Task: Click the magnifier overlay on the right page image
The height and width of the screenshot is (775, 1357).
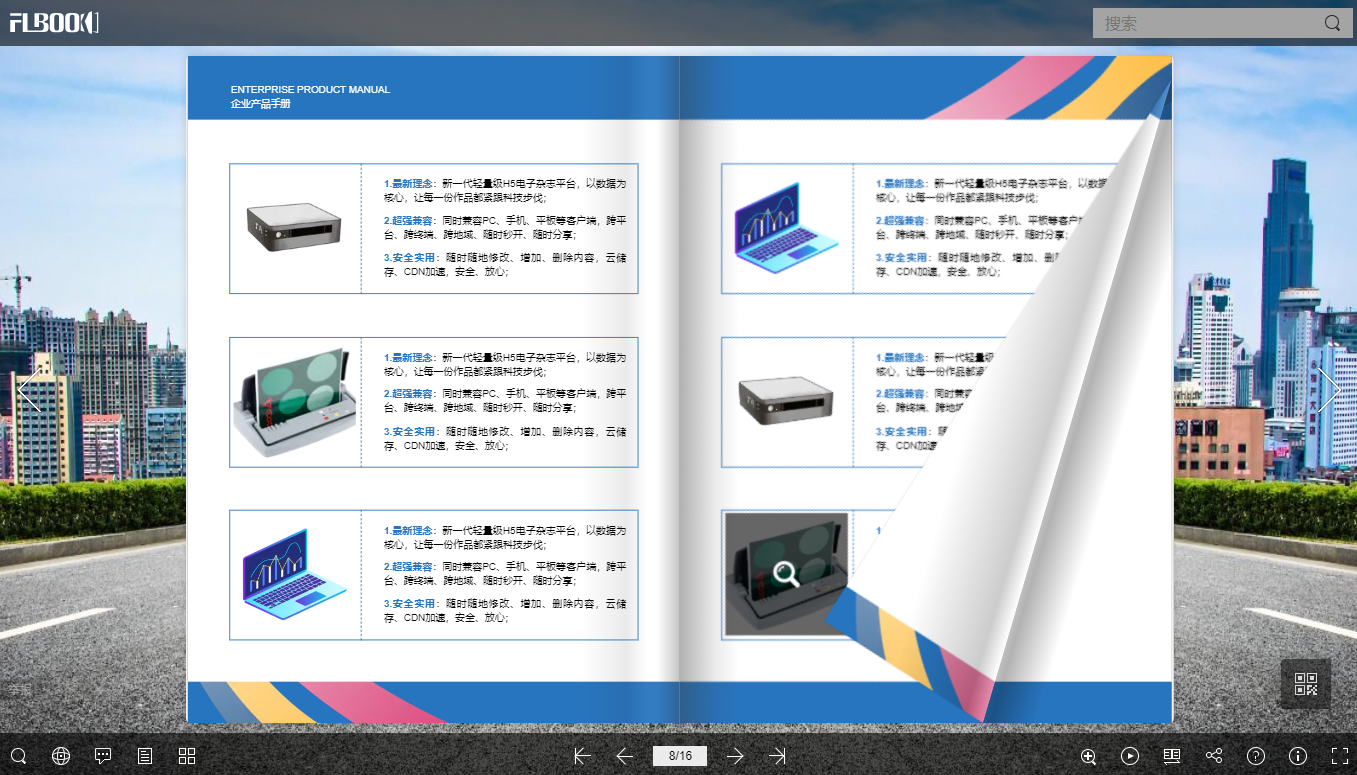Action: [786, 574]
